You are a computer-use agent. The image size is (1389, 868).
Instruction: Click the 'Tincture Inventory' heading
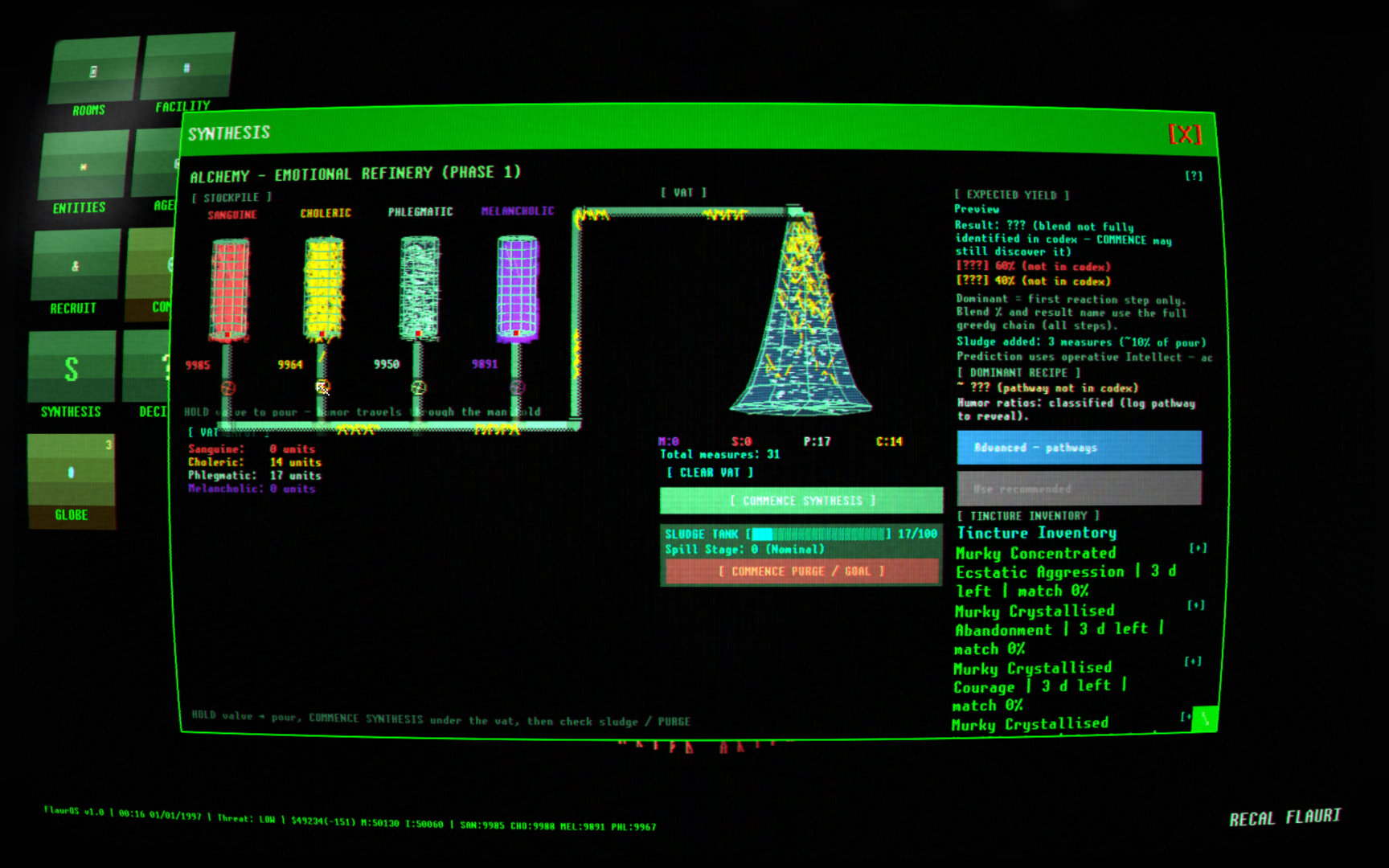1037,533
